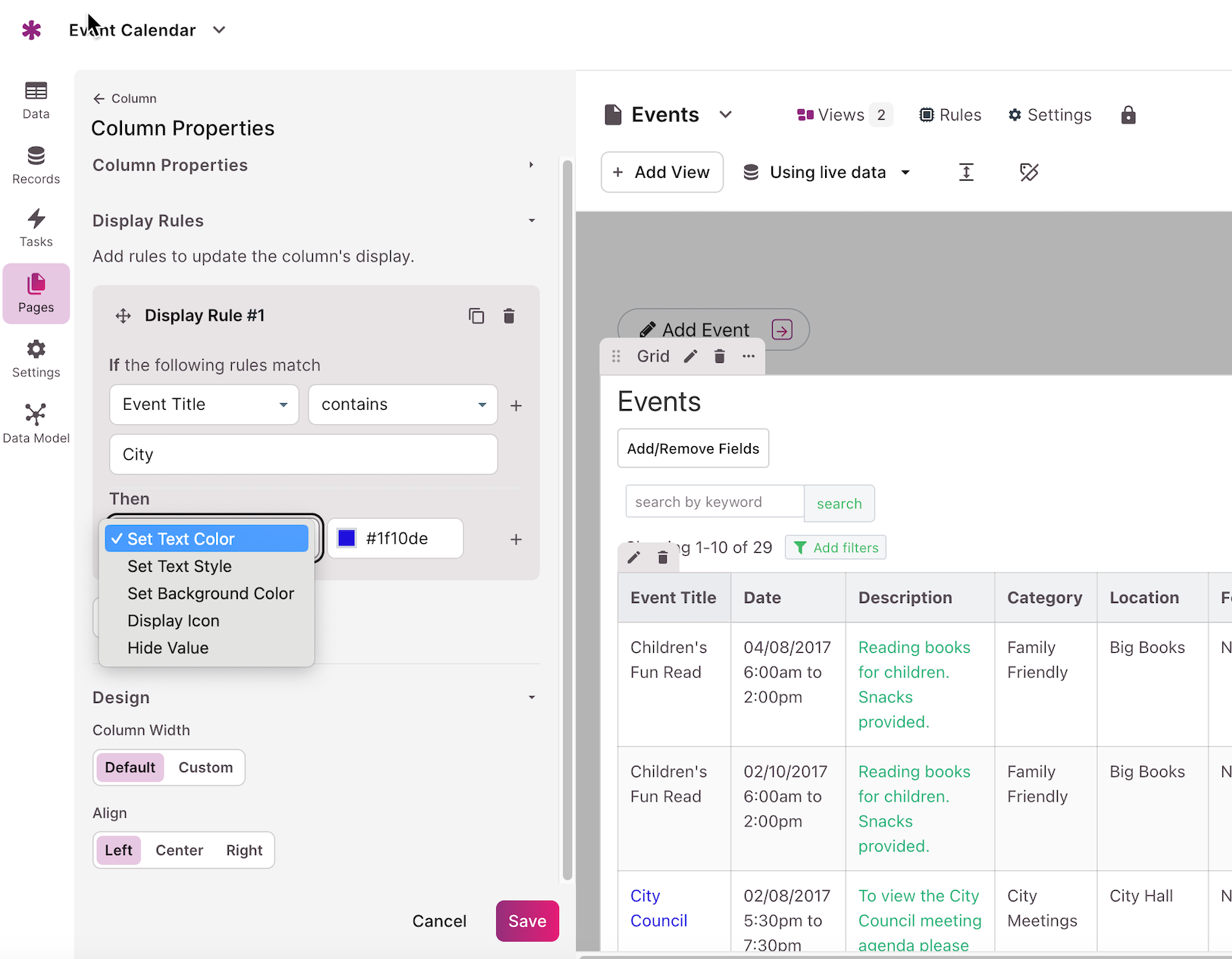
Task: Click the lock icon next to Settings
Action: click(1128, 115)
